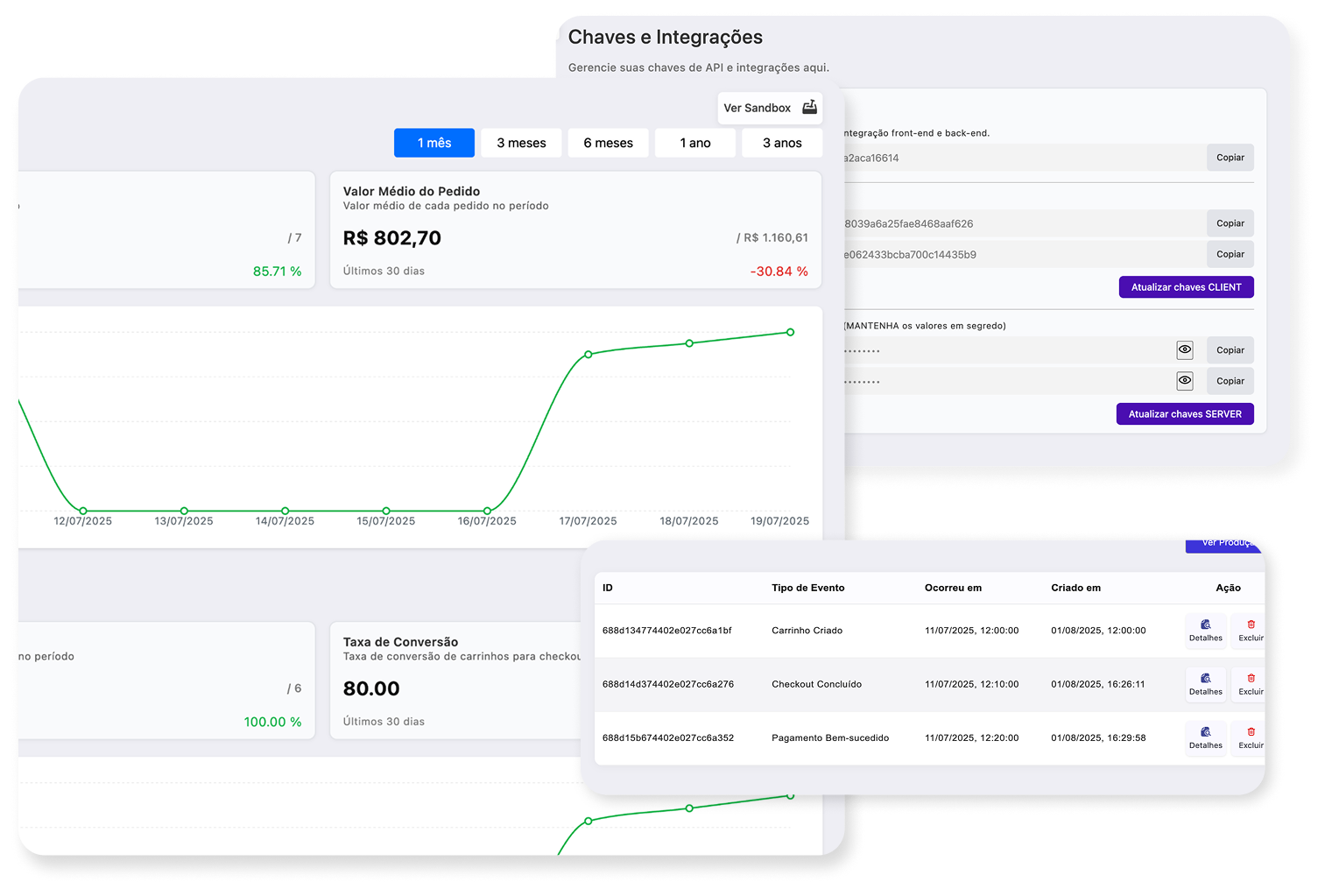Click the Valor Médio do Pedido title
Screen dimensions: 1332x896
coord(411,191)
